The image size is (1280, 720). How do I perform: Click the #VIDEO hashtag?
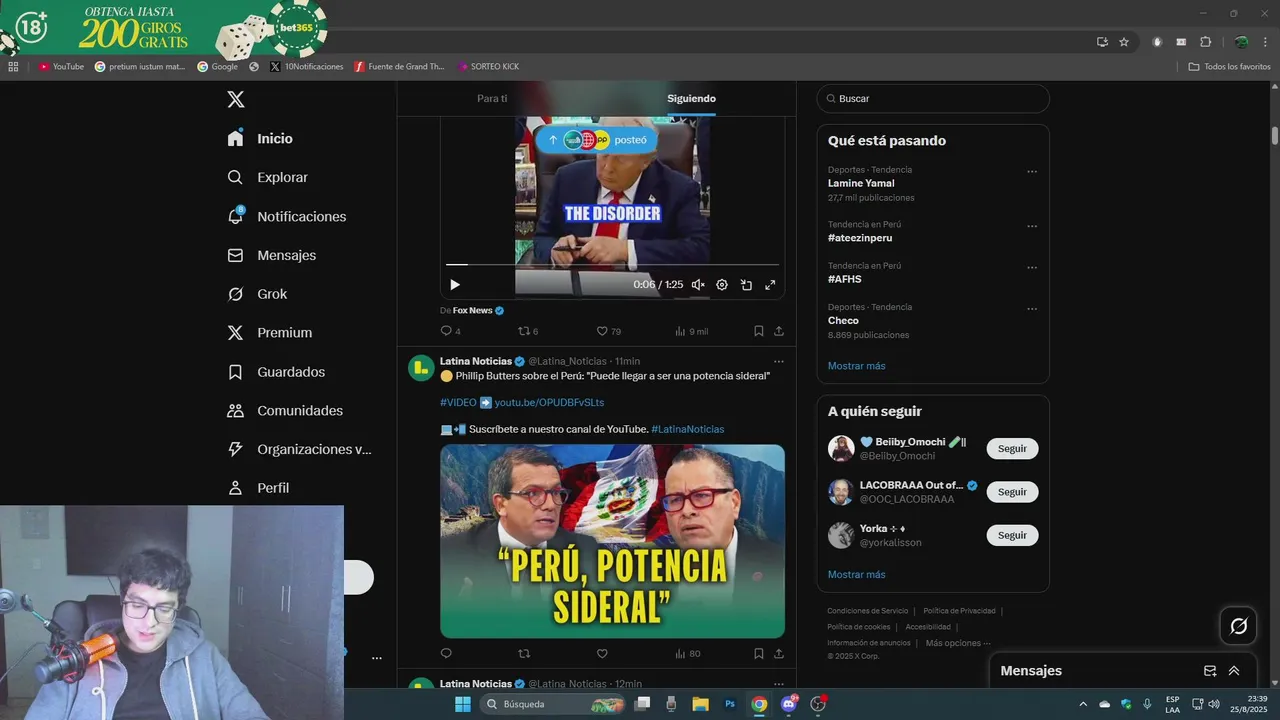tap(458, 402)
